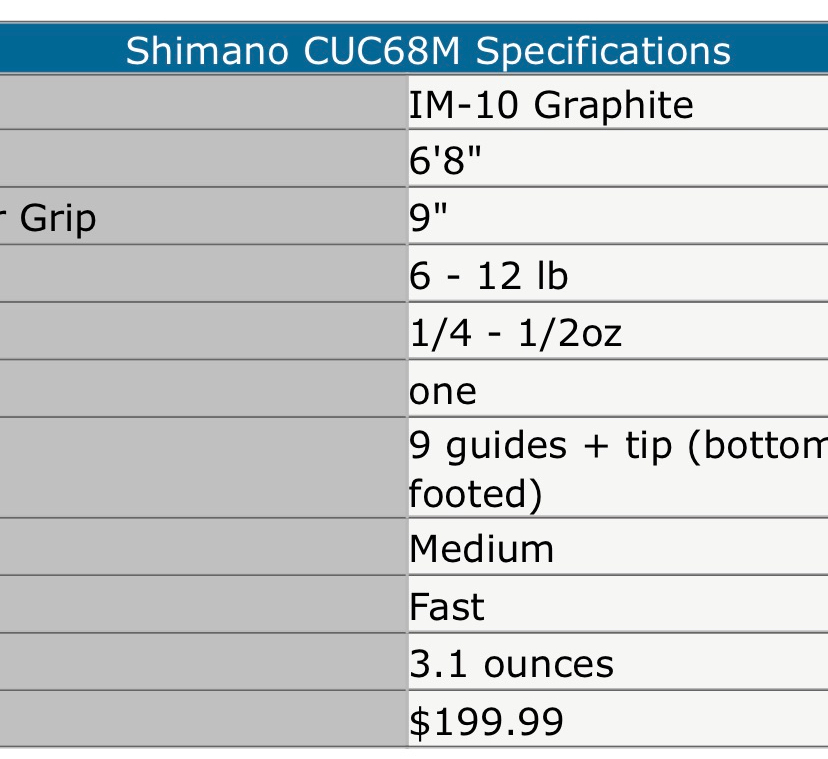Select the 1/4 - 1/2oz lure weight value
The width and height of the screenshot is (828, 759).
click(515, 332)
